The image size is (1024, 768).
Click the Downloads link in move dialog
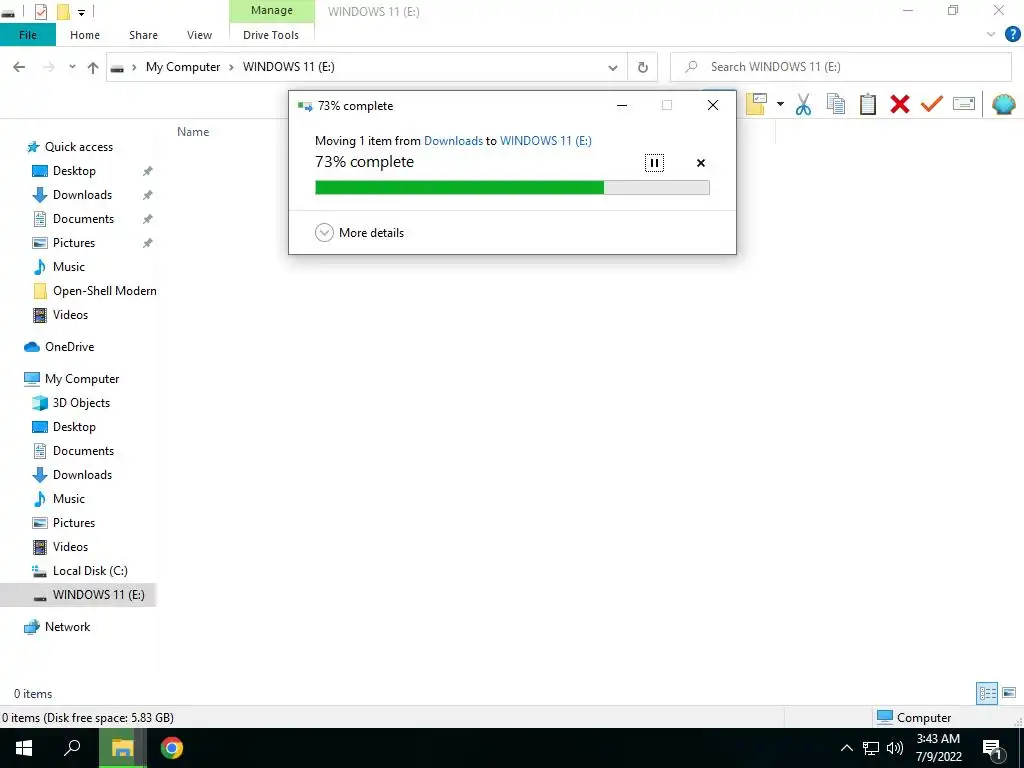coord(453,140)
